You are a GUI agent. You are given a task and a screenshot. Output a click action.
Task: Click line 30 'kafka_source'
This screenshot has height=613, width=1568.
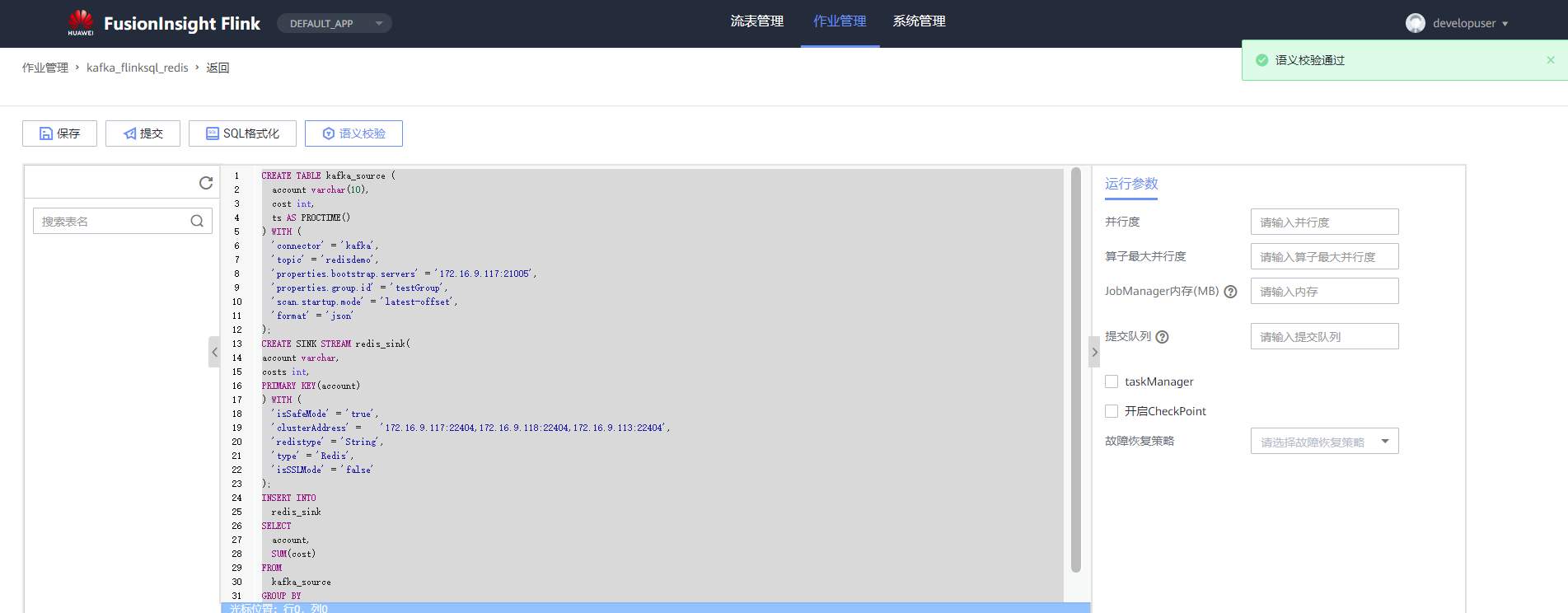(x=301, y=582)
